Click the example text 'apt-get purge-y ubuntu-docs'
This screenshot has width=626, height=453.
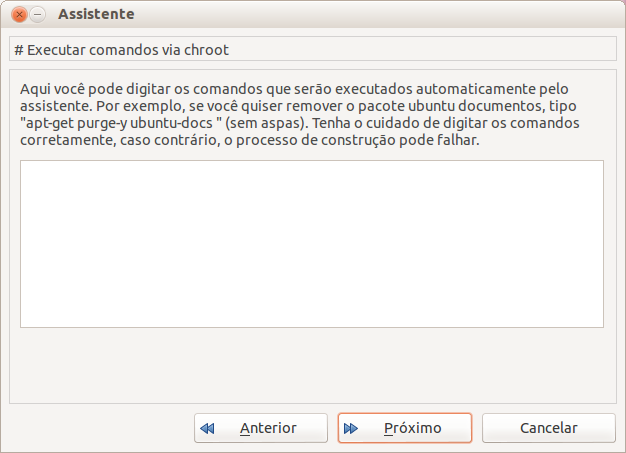tap(119, 123)
